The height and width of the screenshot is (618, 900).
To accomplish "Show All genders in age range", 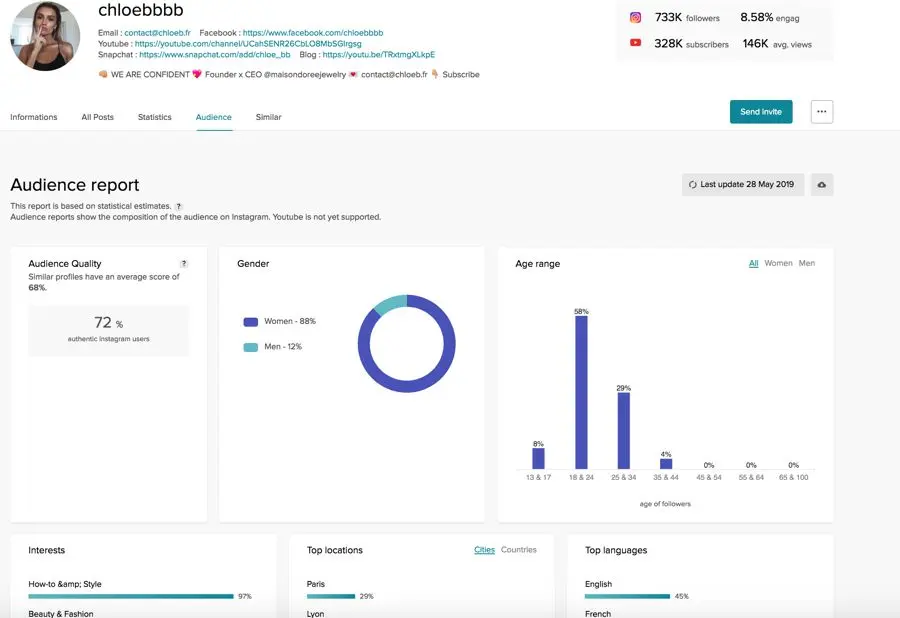I will point(753,264).
